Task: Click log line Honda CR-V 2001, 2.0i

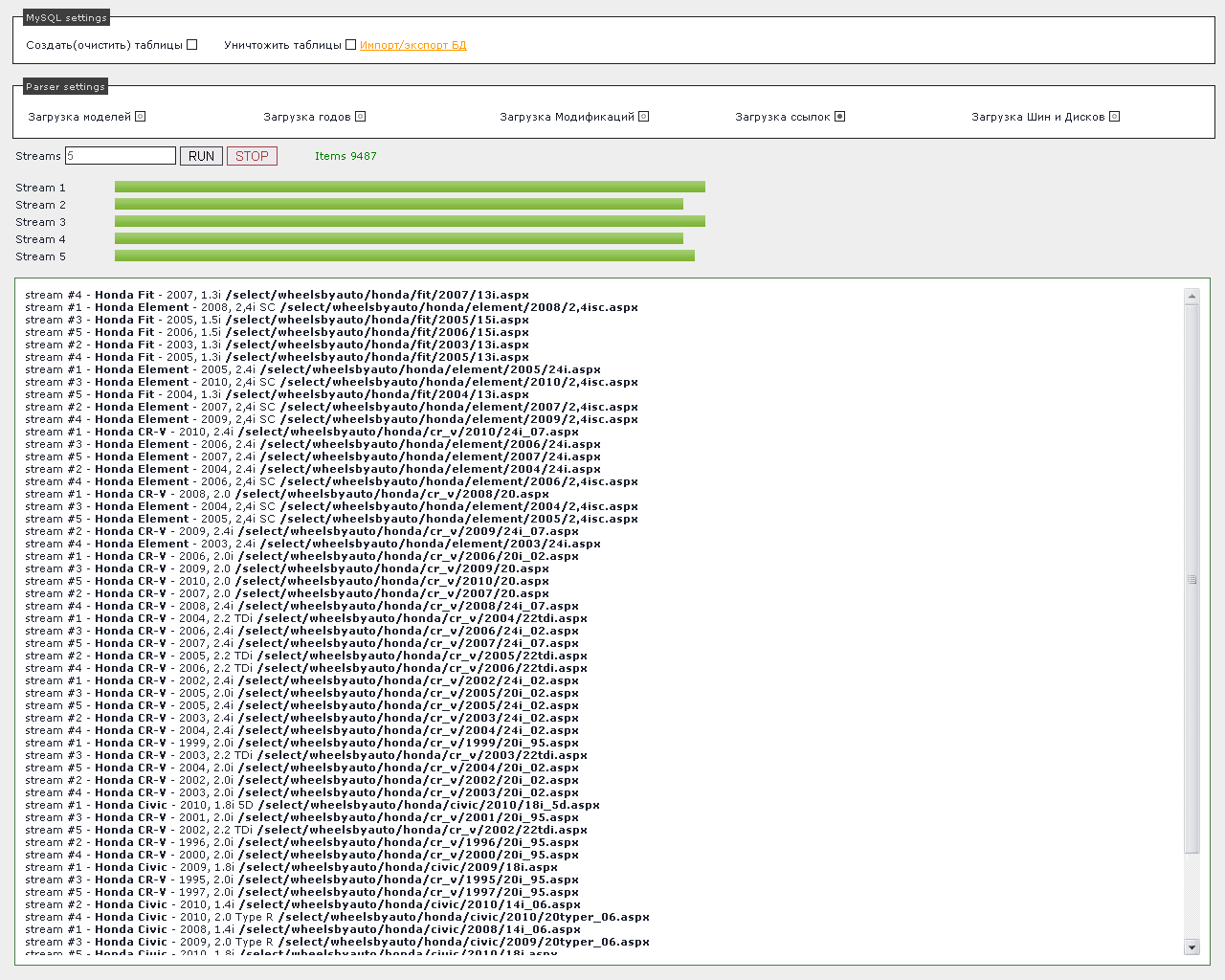Action: pos(301,817)
